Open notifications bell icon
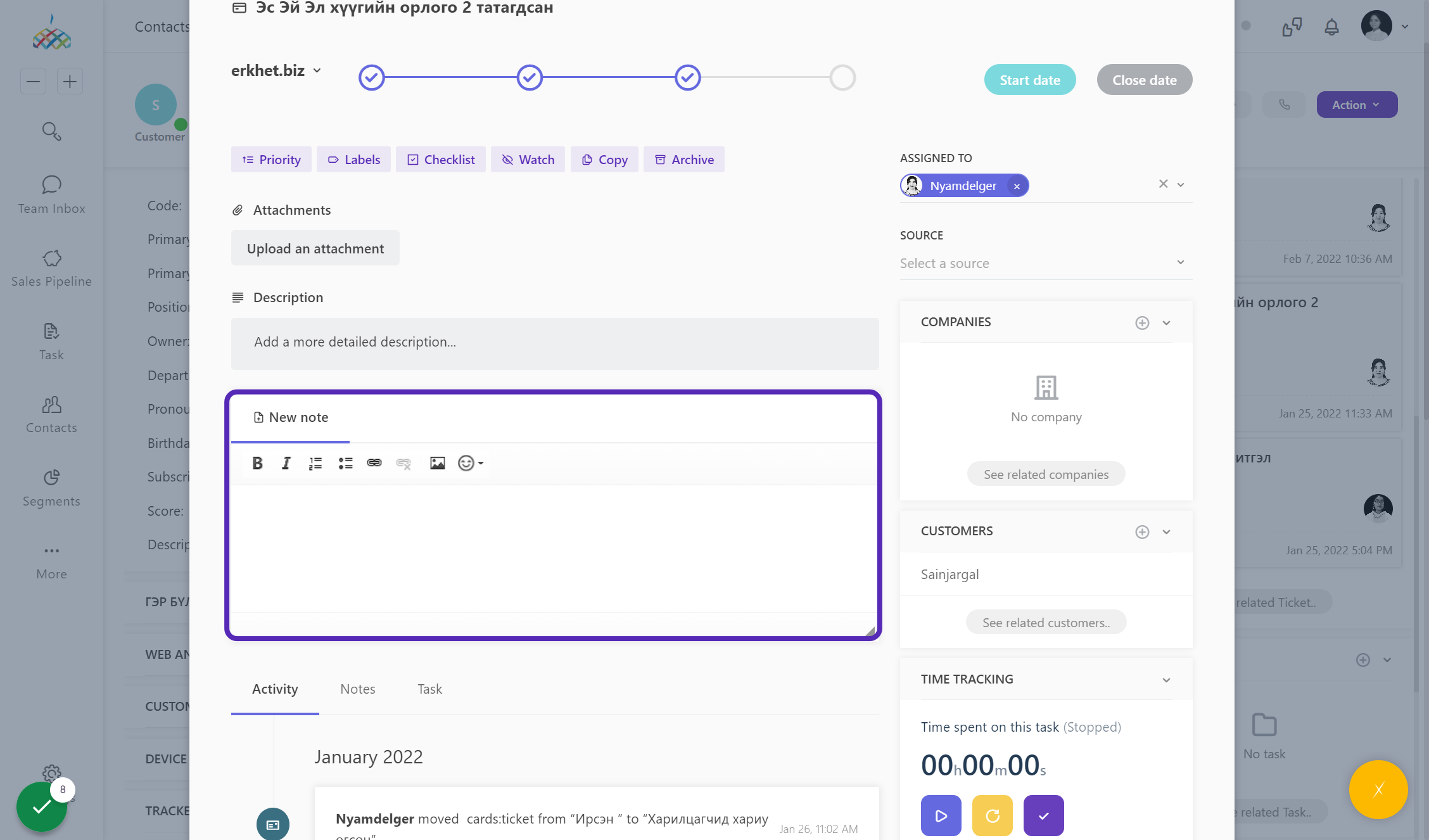This screenshot has height=840, width=1429. [1331, 27]
